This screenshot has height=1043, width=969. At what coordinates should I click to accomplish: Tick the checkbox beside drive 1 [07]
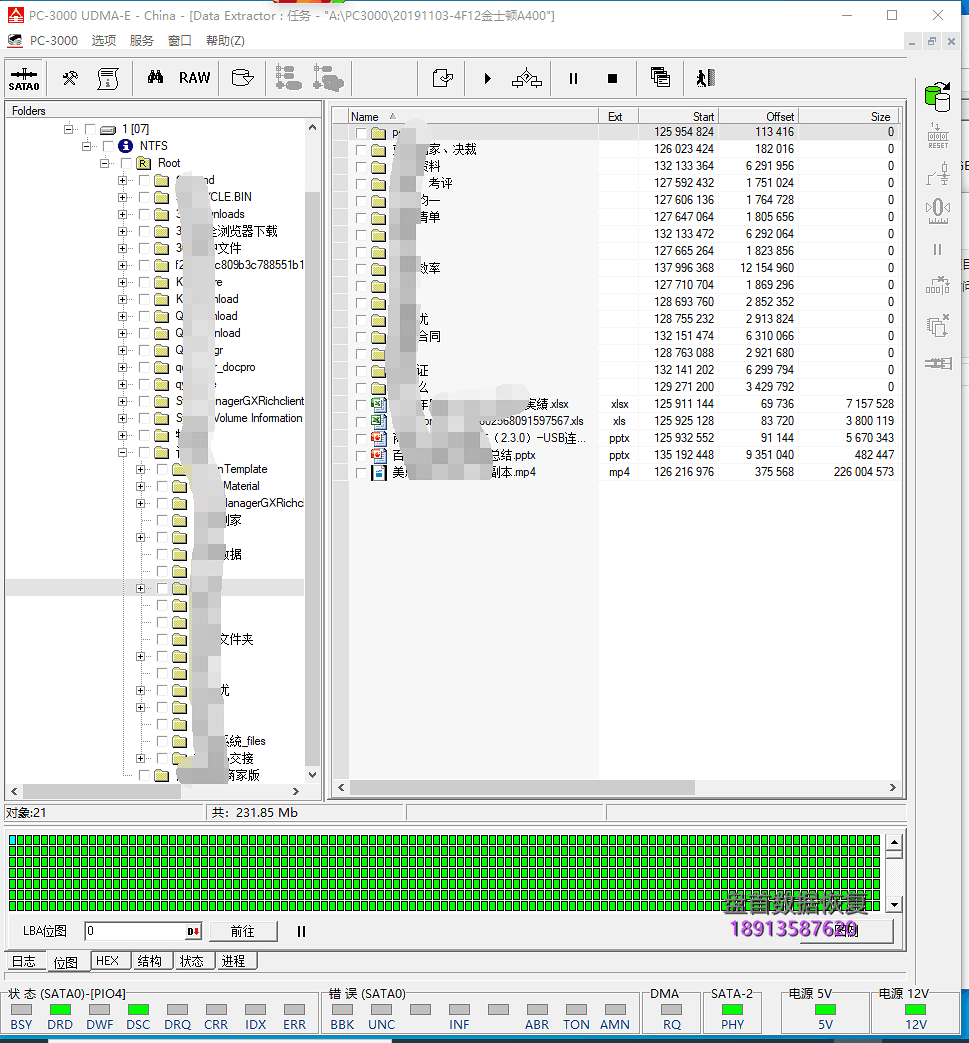coord(90,129)
